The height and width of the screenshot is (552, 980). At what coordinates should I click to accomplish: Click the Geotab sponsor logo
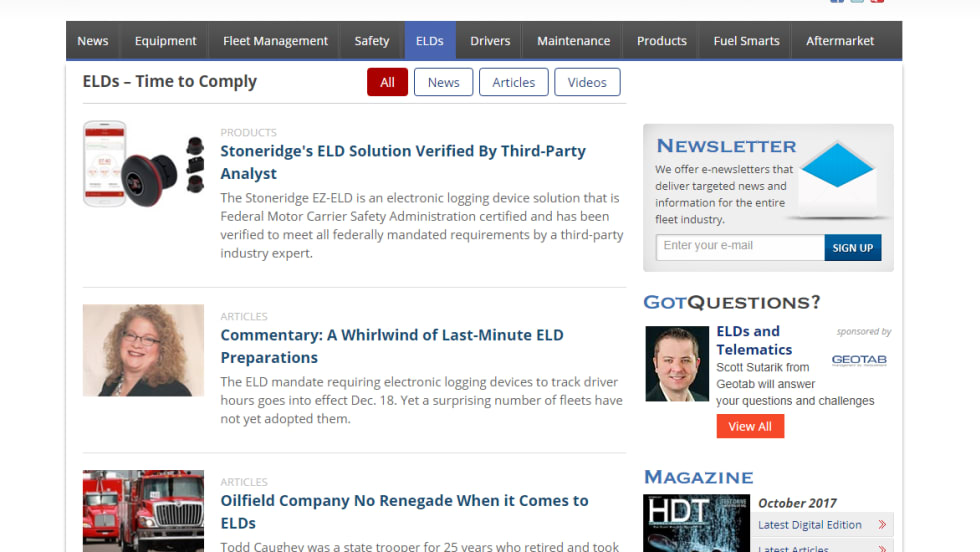pyautogui.click(x=859, y=360)
